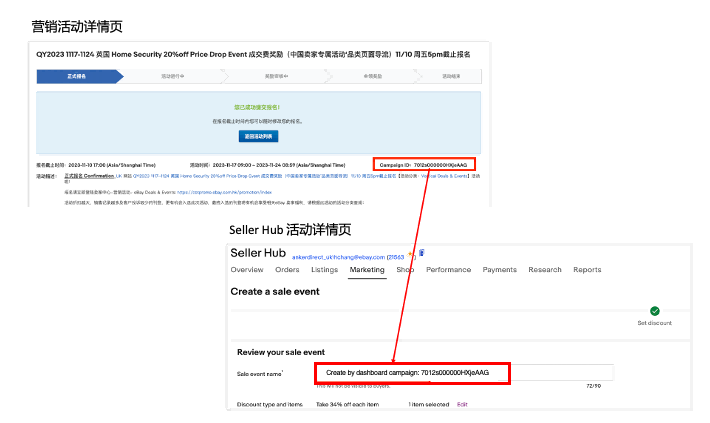This screenshot has width=710, height=423.
Task: Select the Marketing tab
Action: click(x=367, y=269)
